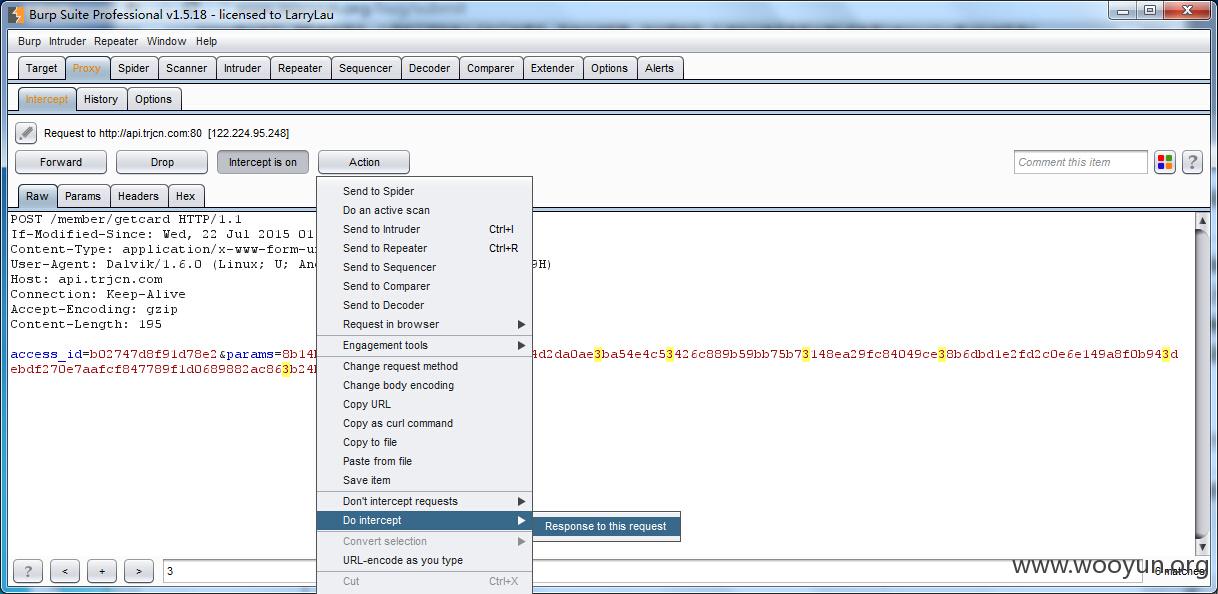Choose Do an active scan
The width and height of the screenshot is (1218, 594).
click(x=424, y=210)
